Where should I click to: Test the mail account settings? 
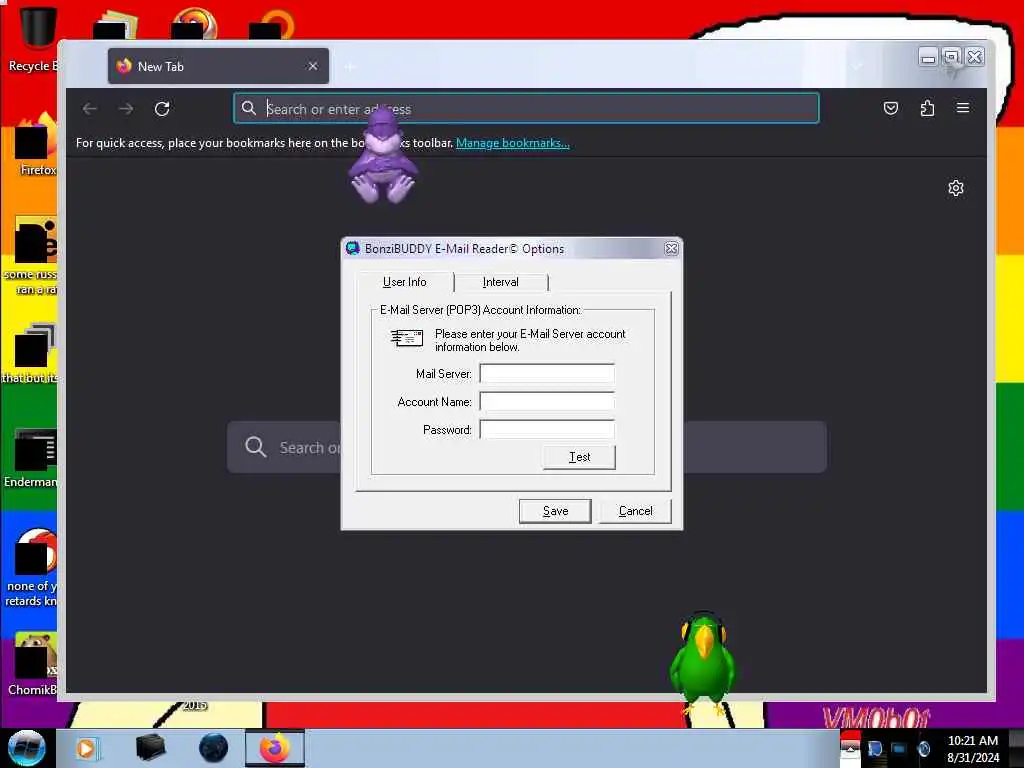pos(579,457)
